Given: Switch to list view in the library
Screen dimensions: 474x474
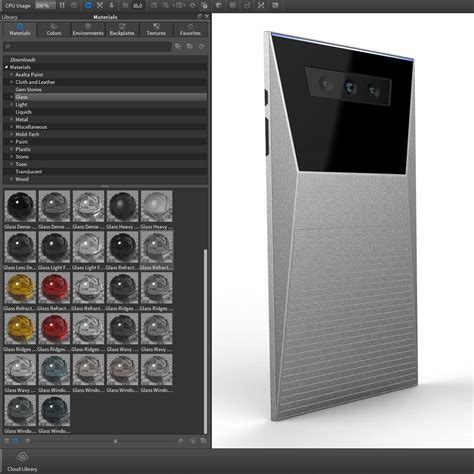Looking at the screenshot, I should pos(6,441).
